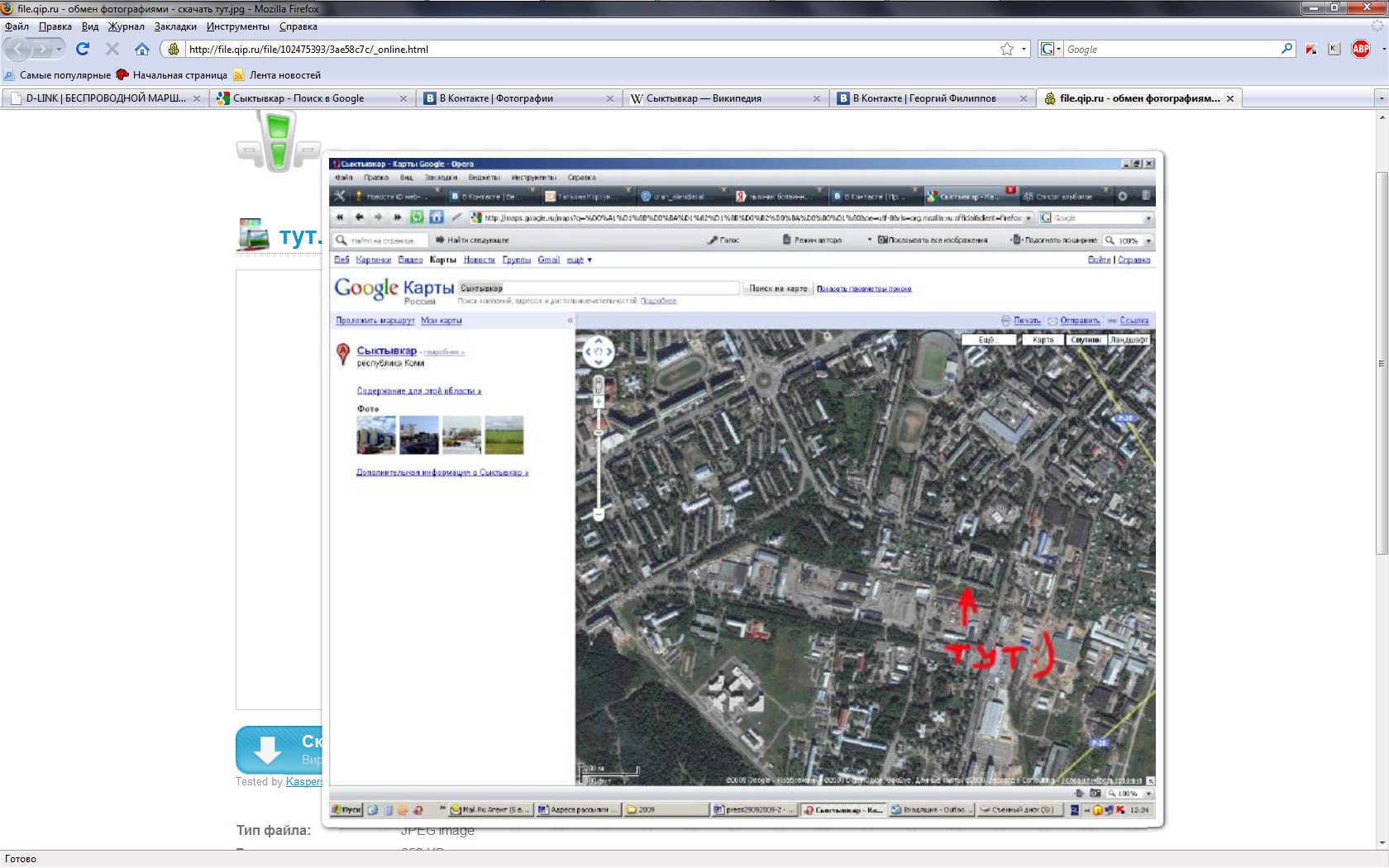Click the magnifier search icon in Google box

pos(1286,50)
